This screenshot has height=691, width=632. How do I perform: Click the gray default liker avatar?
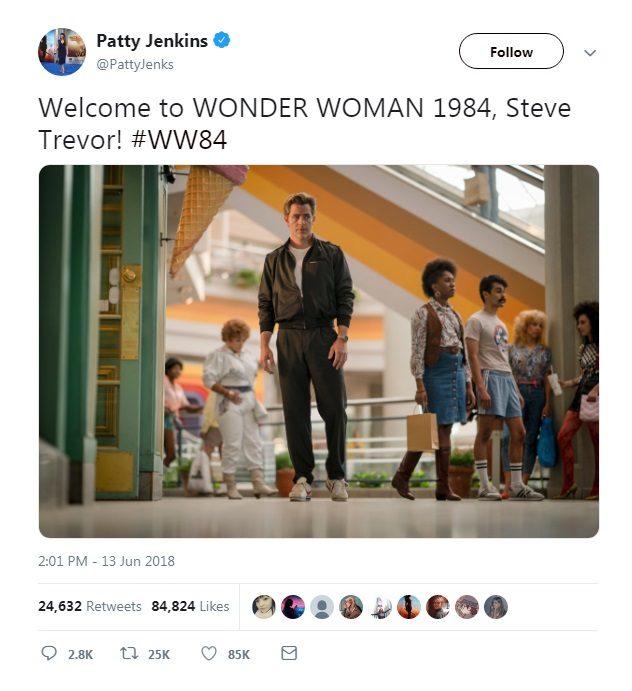pos(322,607)
